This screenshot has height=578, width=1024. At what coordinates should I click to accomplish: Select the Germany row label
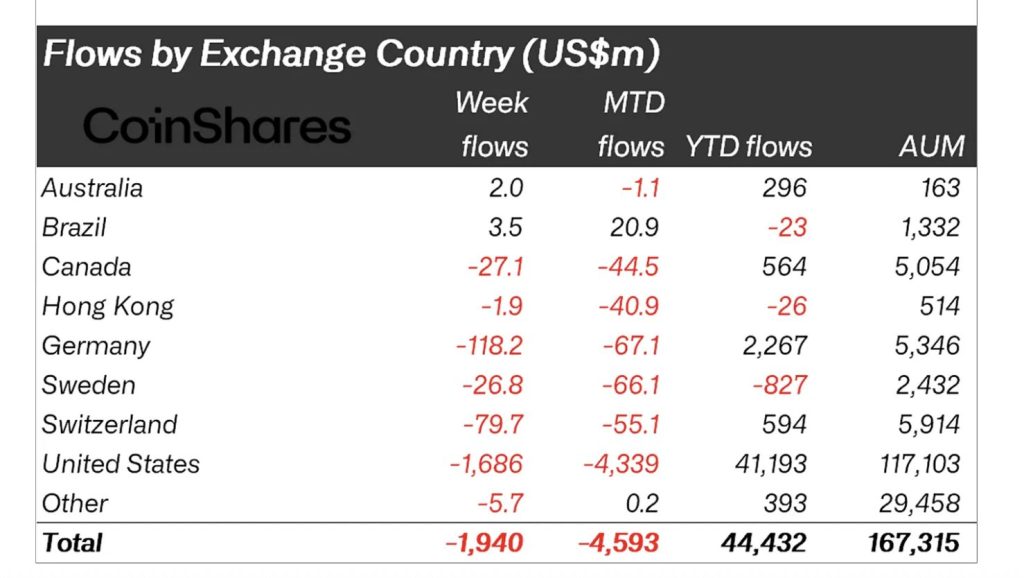96,346
